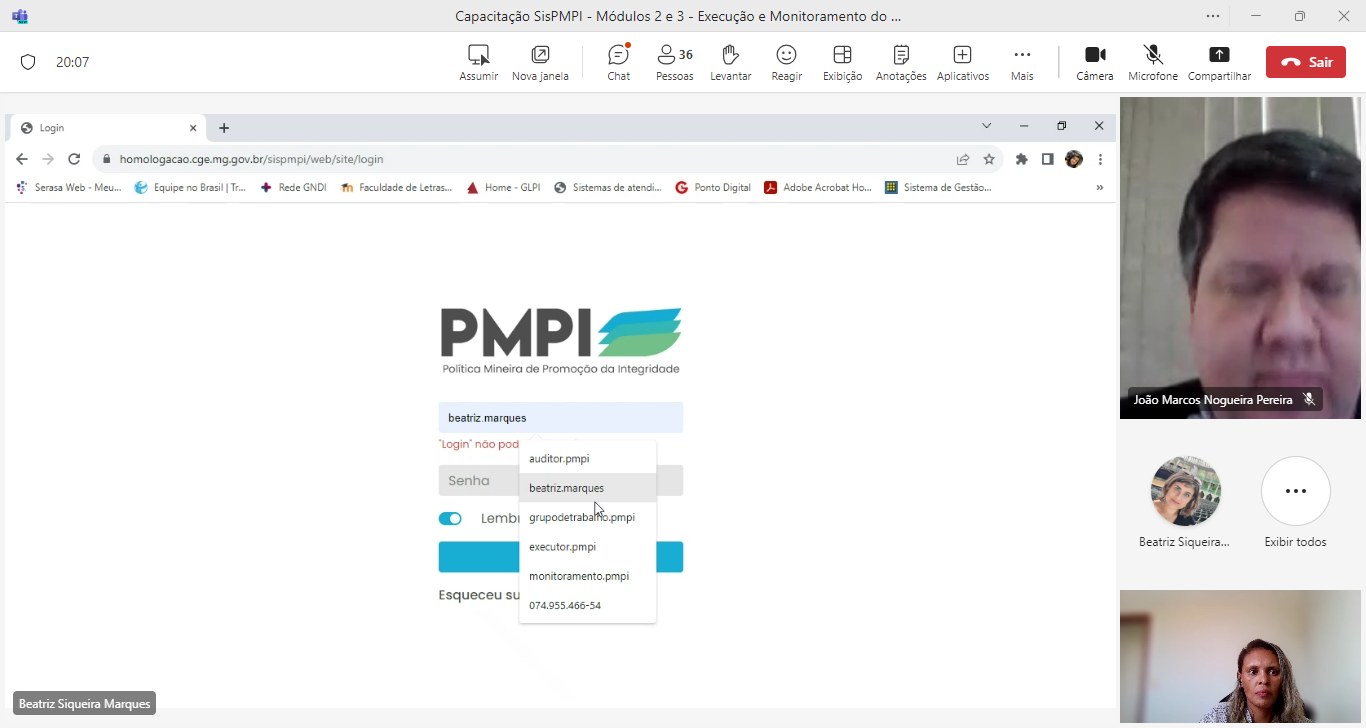Click the Assumir control icon
Screen dimensions: 1366x728
pyautogui.click(x=479, y=54)
